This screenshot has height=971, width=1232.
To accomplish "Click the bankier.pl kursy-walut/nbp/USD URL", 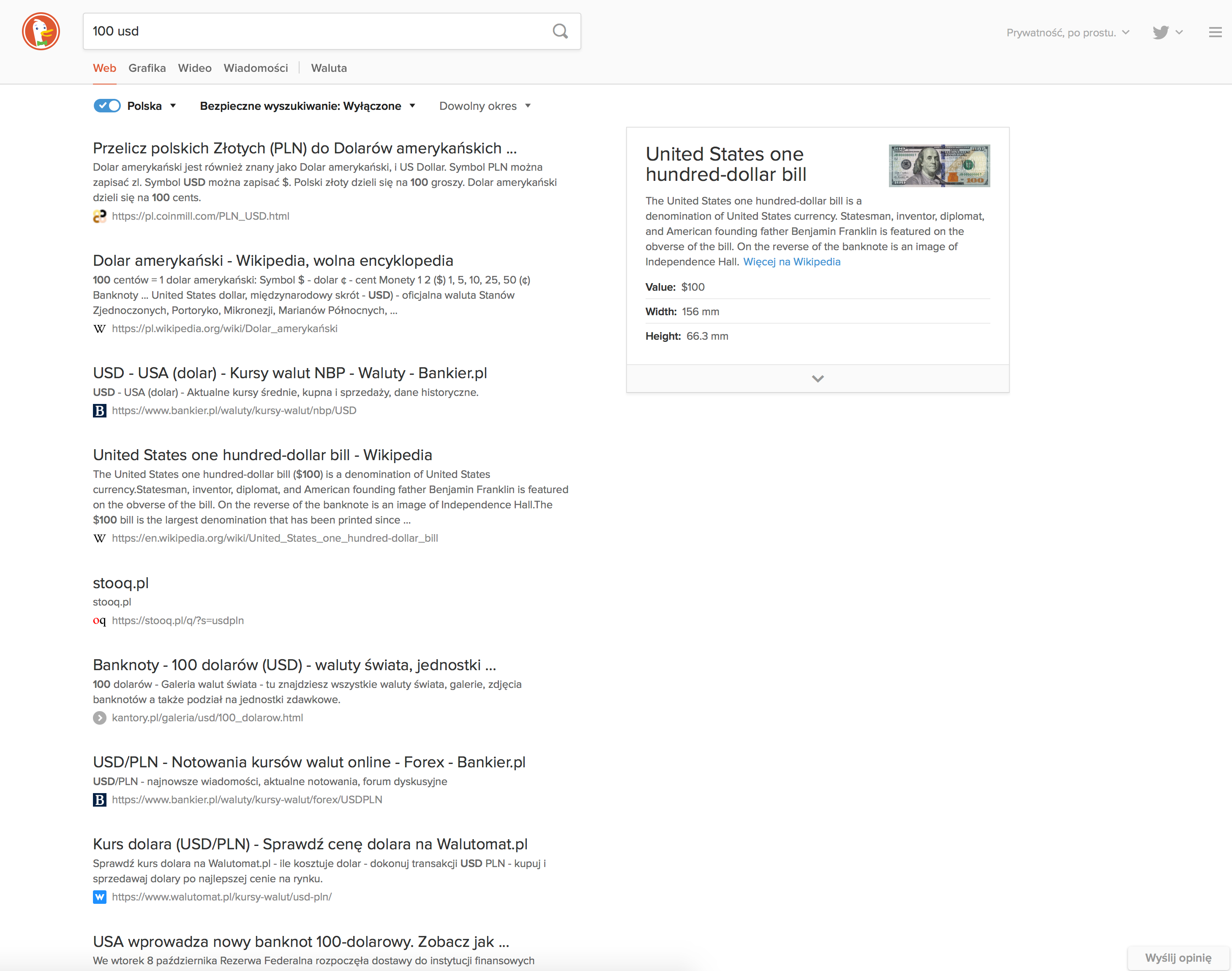I will pyautogui.click(x=234, y=410).
